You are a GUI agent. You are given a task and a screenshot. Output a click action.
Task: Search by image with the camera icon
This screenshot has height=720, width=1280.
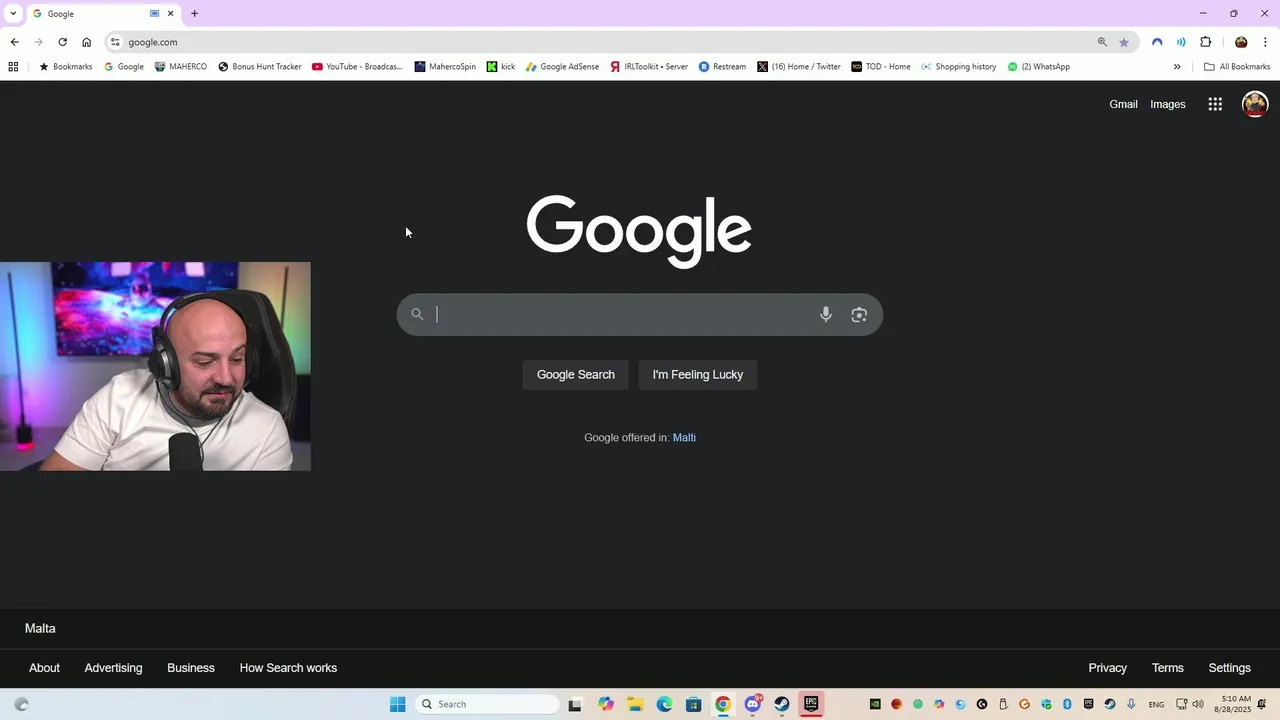[x=859, y=314]
